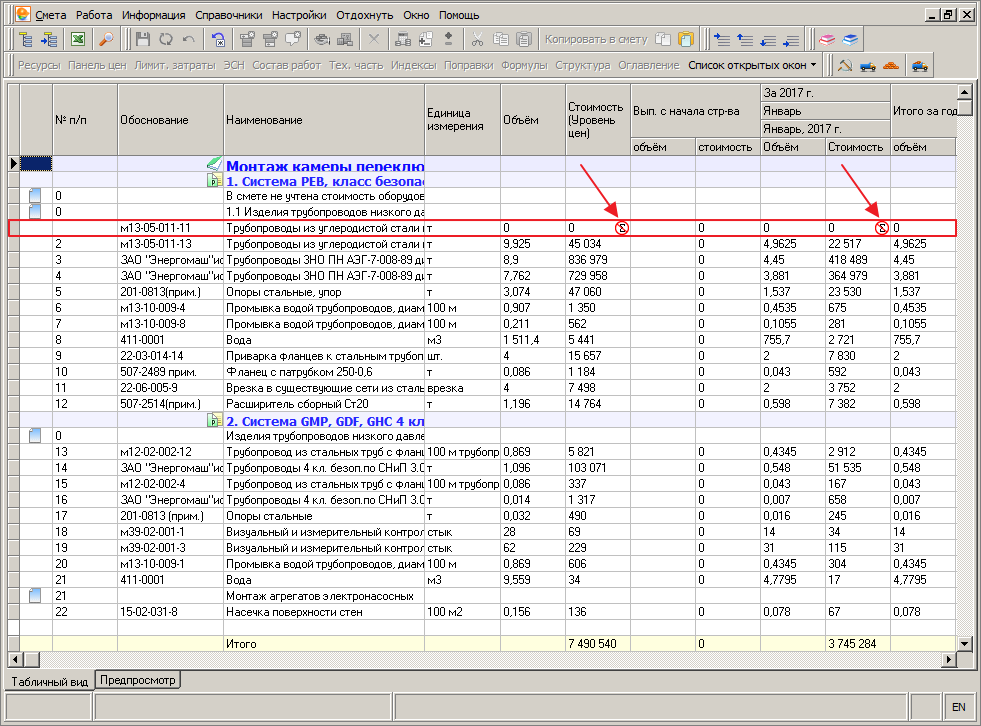Click the refresh arrows toolbar icon
Image resolution: width=981 pixels, height=726 pixels.
coord(166,39)
